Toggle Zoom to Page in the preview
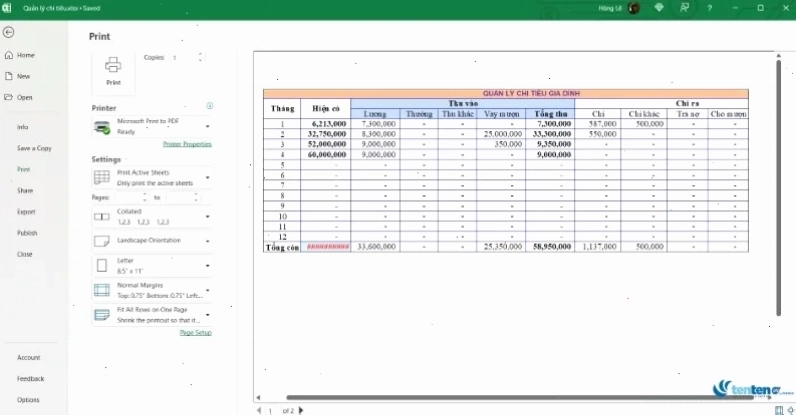 (790, 410)
